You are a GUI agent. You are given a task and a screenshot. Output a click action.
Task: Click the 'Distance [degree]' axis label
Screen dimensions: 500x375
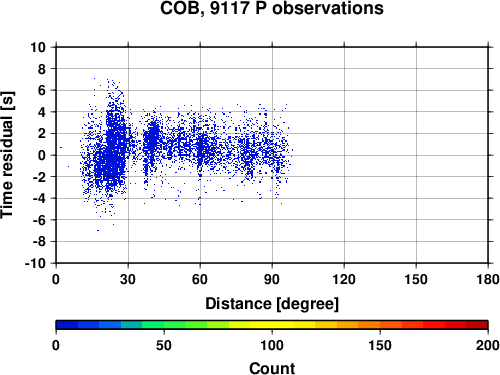click(272, 304)
